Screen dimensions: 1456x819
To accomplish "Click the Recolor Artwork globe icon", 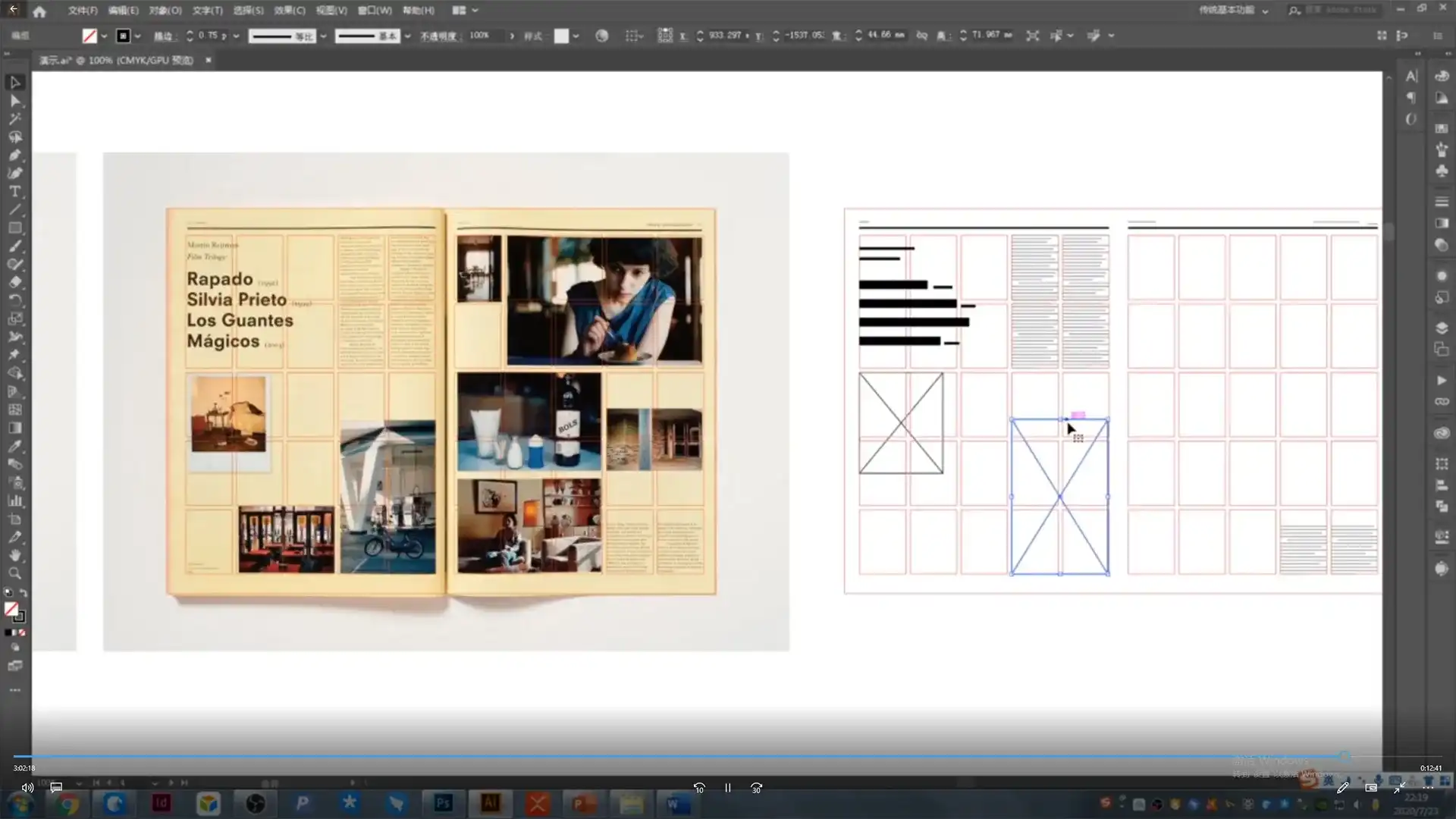I will tap(601, 36).
